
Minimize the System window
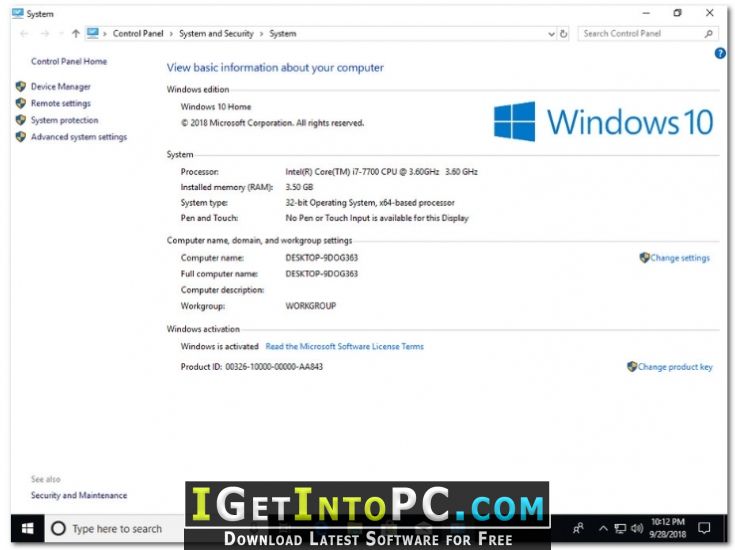[x=646, y=13]
